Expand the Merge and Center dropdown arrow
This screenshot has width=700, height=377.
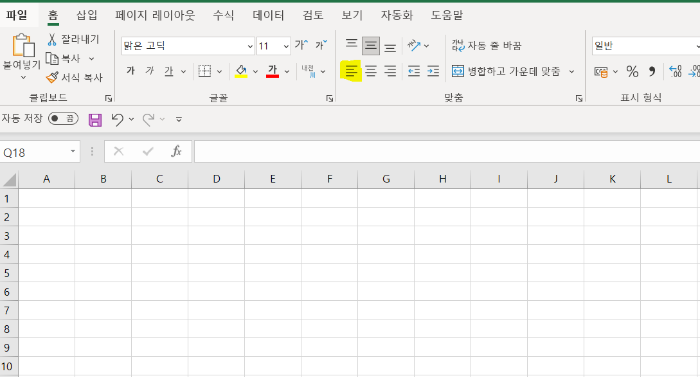coord(571,71)
